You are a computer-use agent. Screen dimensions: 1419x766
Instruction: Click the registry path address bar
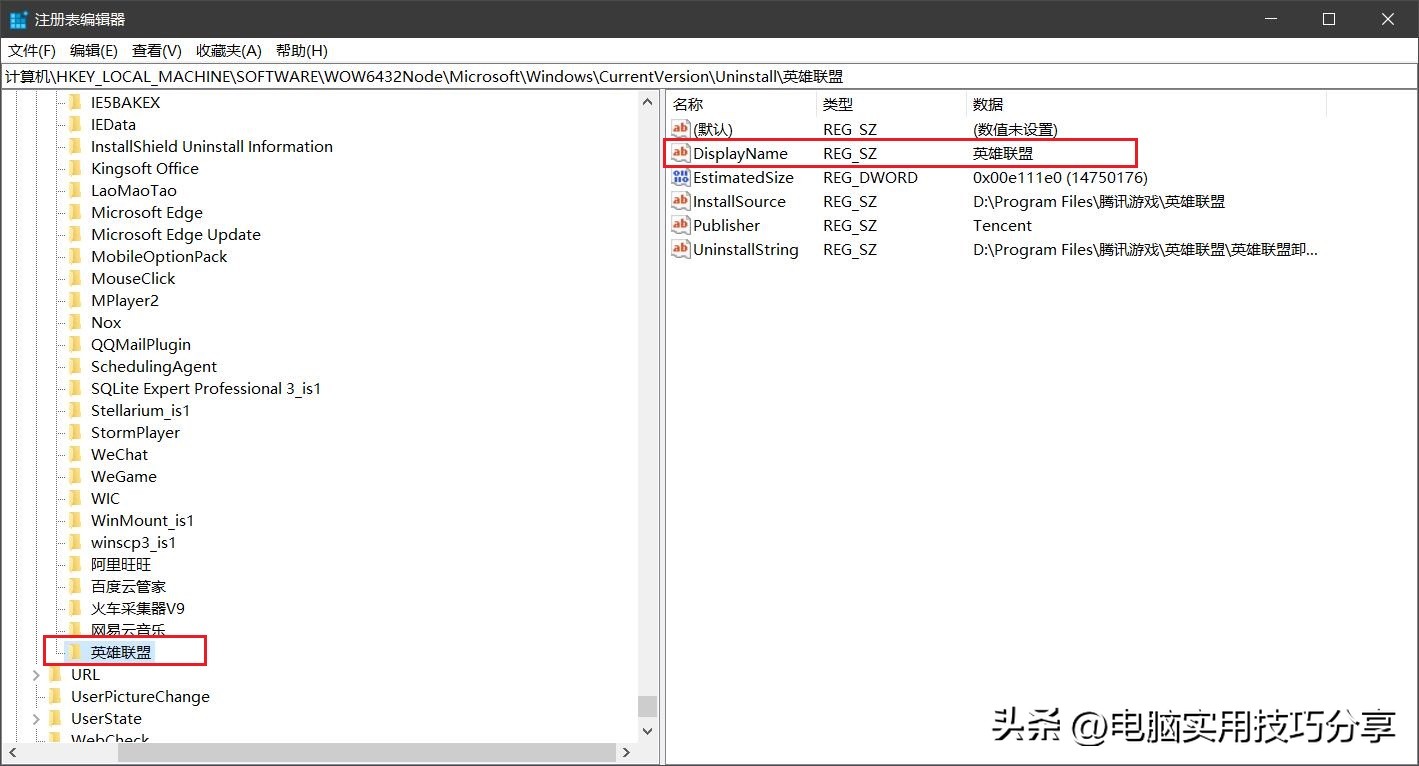pyautogui.click(x=709, y=76)
